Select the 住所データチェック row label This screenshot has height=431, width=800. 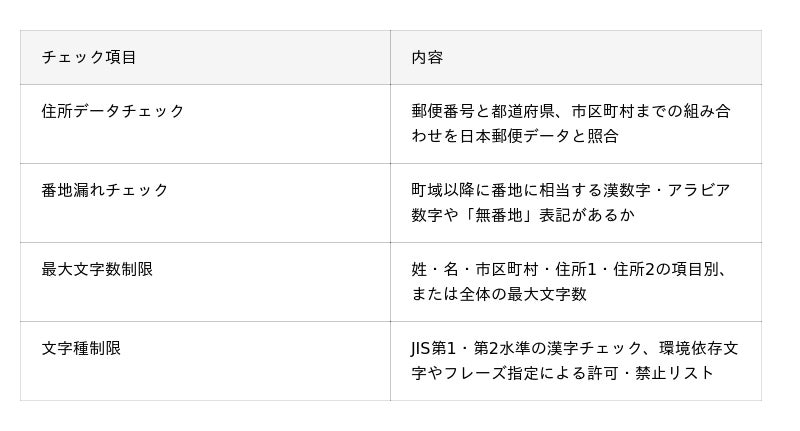(x=113, y=111)
